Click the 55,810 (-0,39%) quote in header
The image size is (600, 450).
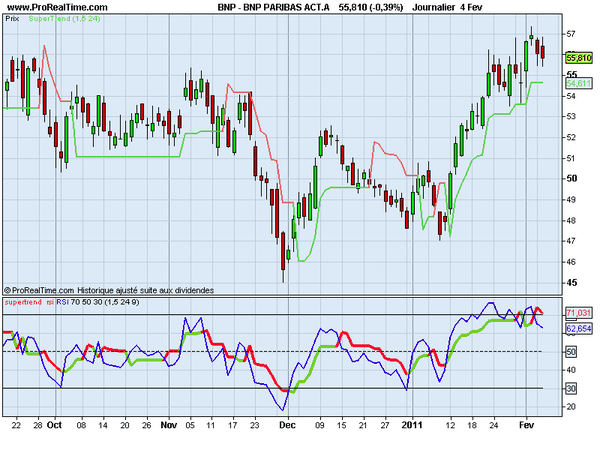pyautogui.click(x=370, y=7)
